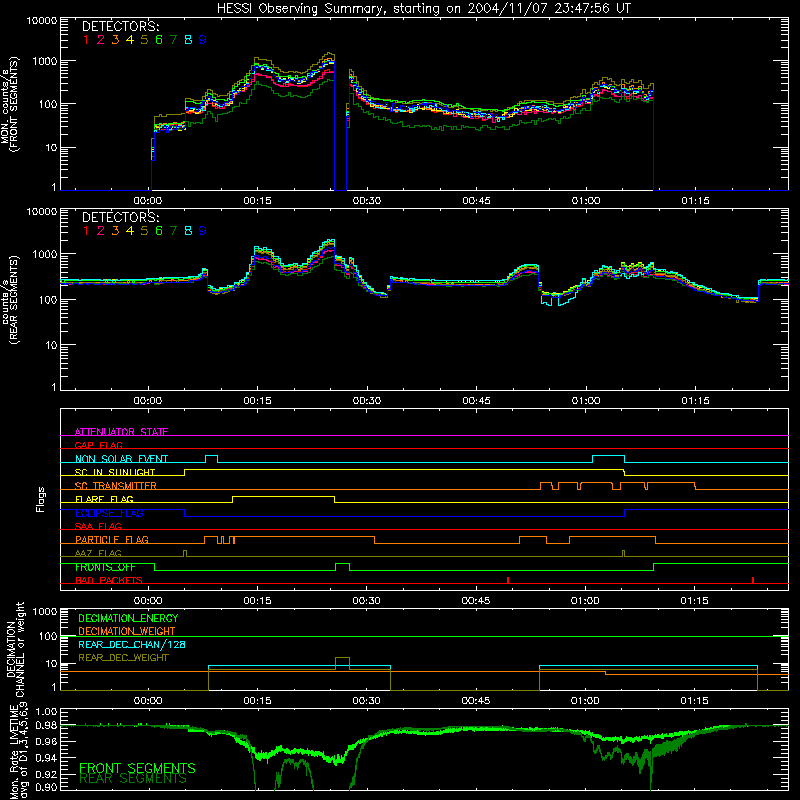Click the PARTICLE_FLAG label
The image size is (800, 800).
click(112, 539)
